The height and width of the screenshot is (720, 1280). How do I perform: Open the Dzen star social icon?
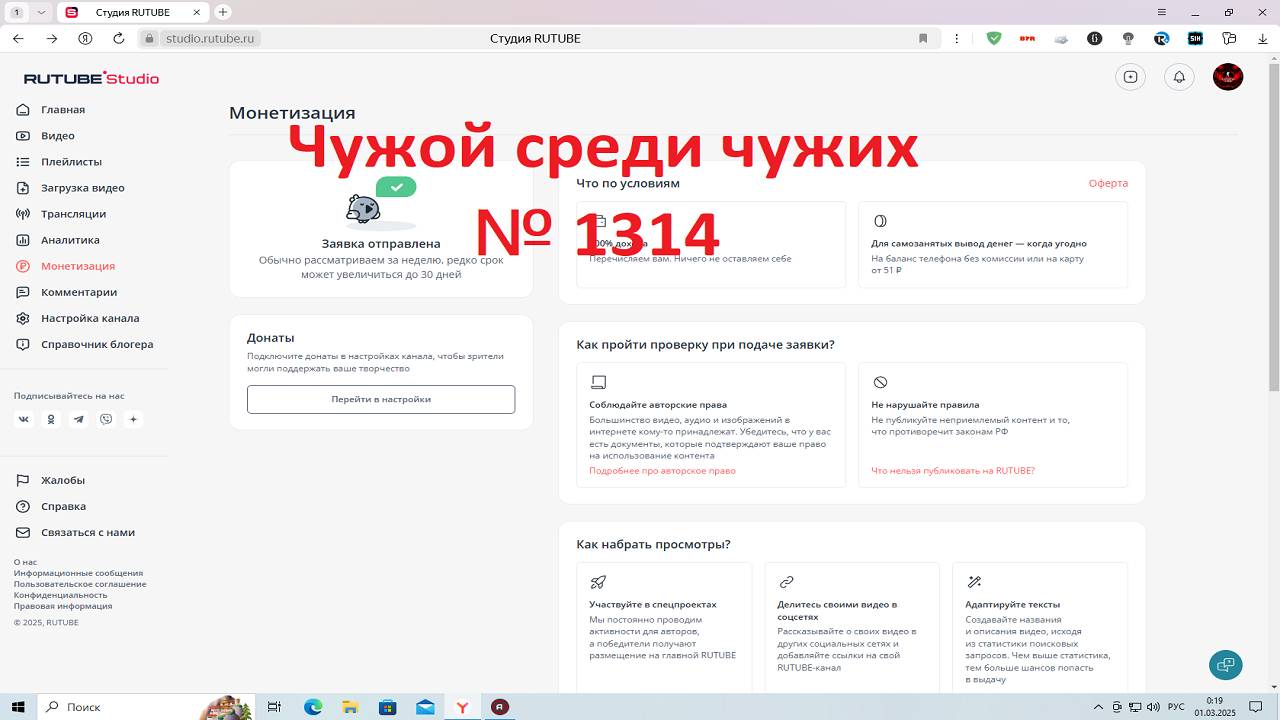134,419
